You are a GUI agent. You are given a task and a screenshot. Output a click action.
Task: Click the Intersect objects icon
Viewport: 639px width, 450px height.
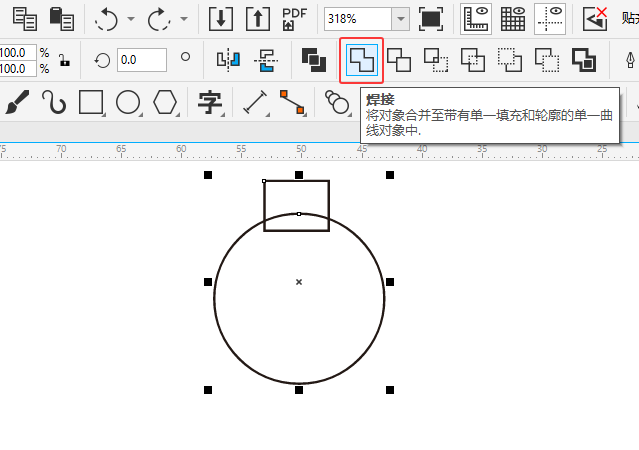point(436,60)
